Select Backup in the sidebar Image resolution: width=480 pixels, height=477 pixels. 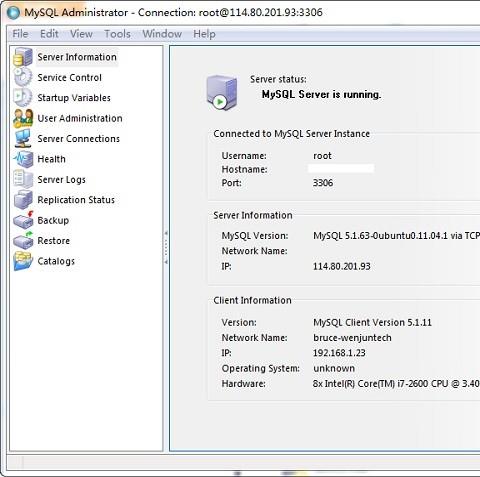point(53,220)
